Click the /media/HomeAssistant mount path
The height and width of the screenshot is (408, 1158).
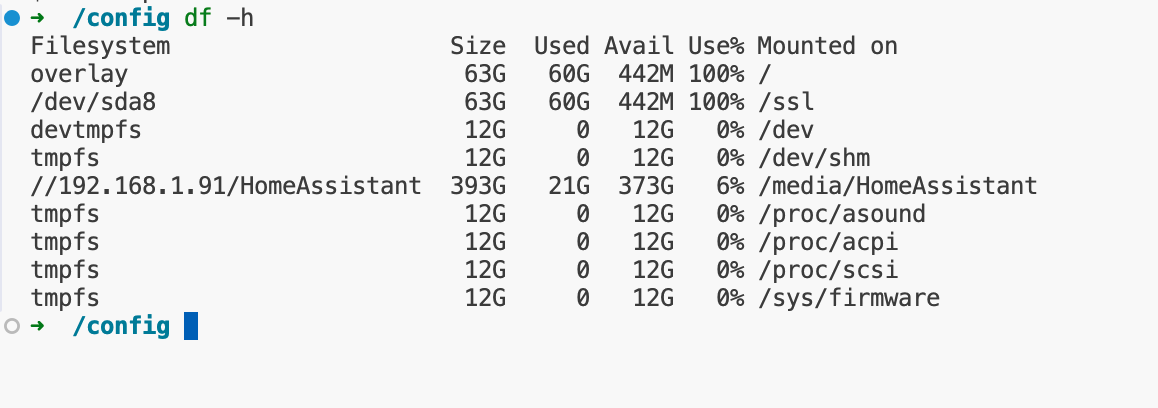click(x=897, y=186)
